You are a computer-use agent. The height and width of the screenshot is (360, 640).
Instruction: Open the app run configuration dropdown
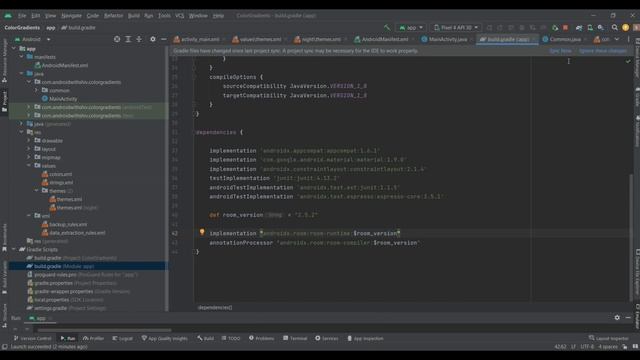(x=411, y=28)
